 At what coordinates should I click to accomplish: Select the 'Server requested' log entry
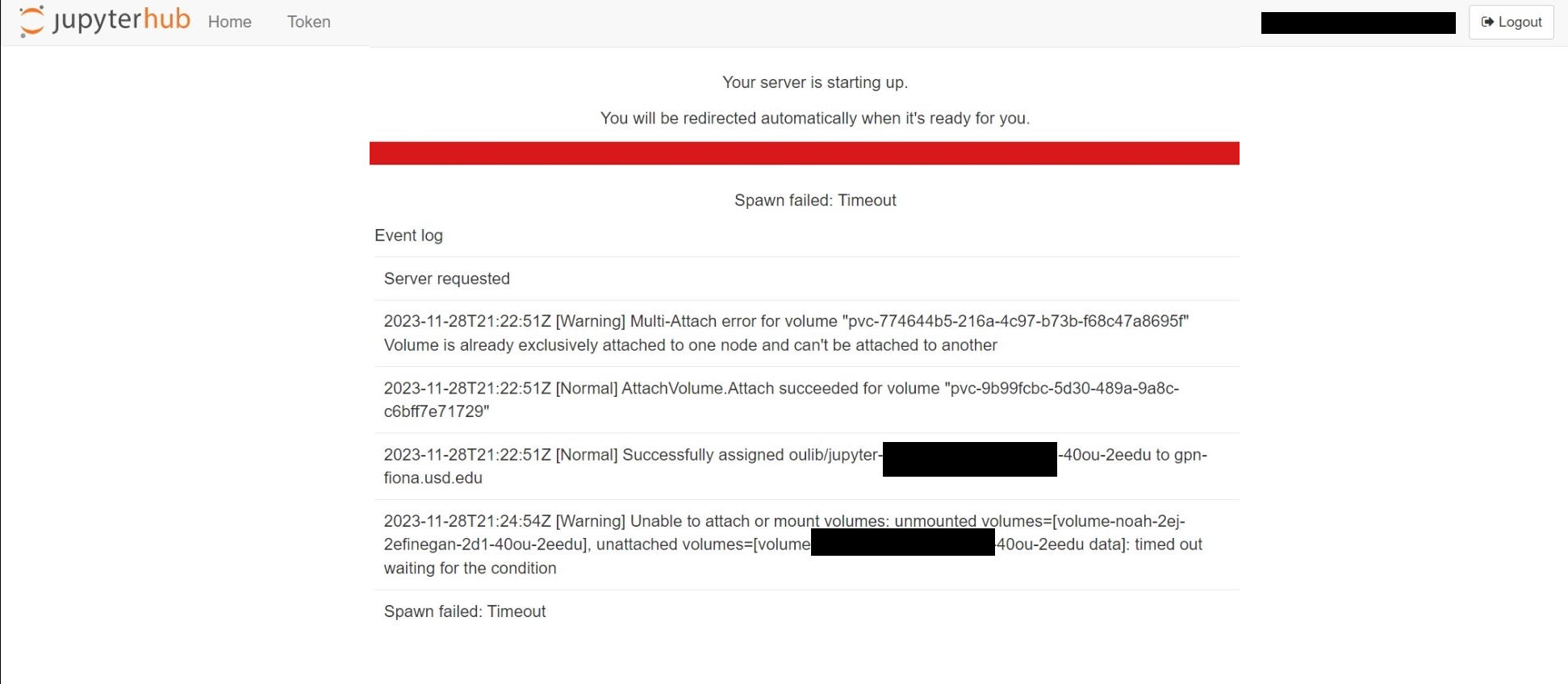coord(447,278)
